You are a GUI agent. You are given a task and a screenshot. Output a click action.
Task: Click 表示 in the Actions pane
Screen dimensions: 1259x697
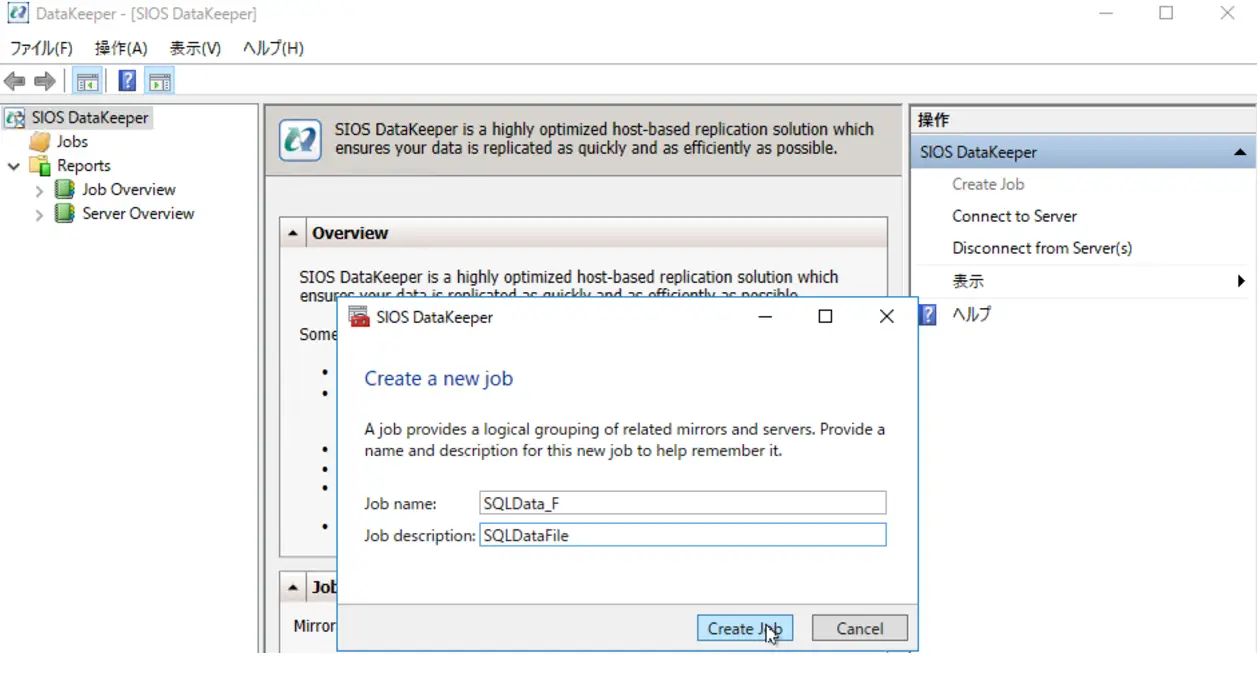click(x=968, y=282)
